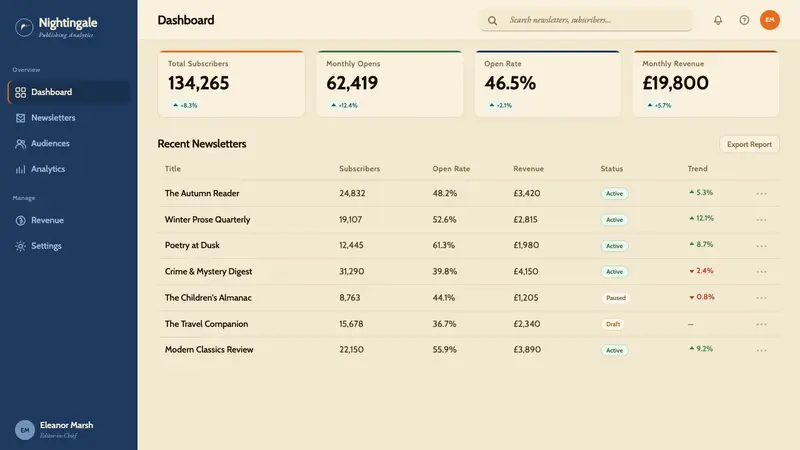Click The Children's Almanac title

(208, 298)
